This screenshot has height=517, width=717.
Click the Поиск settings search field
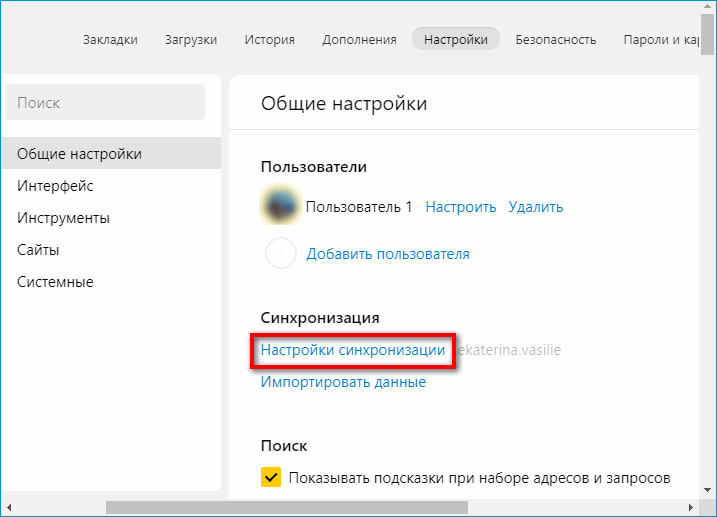point(105,103)
